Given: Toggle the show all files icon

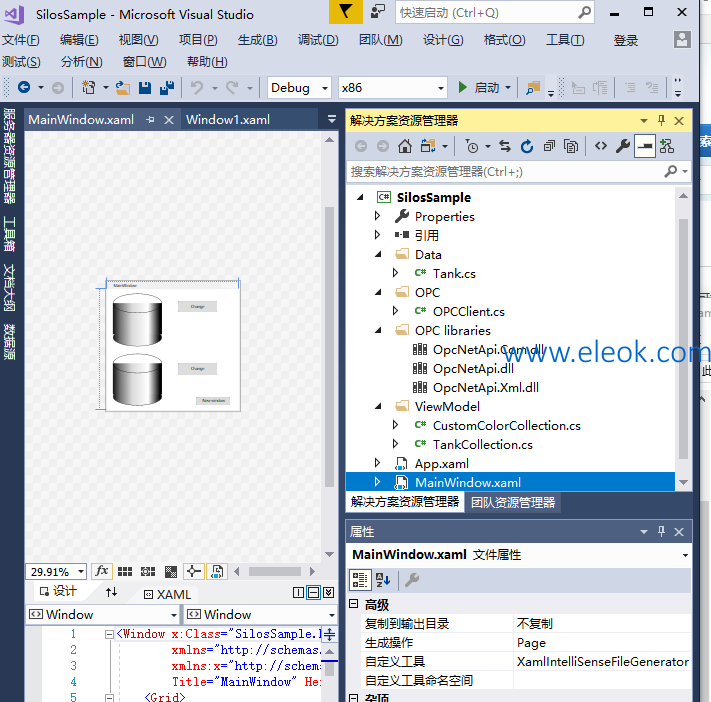Looking at the screenshot, I should [571, 146].
